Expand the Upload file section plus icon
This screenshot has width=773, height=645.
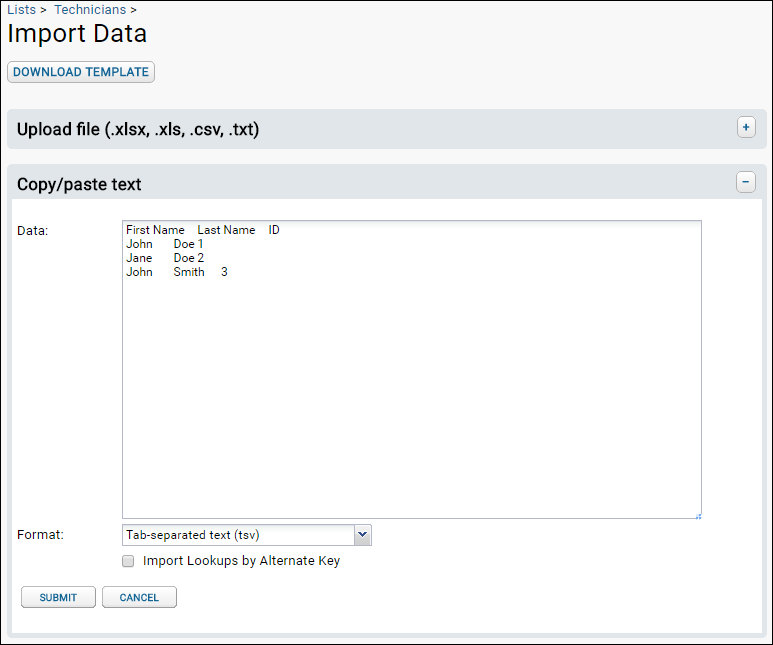coord(746,128)
